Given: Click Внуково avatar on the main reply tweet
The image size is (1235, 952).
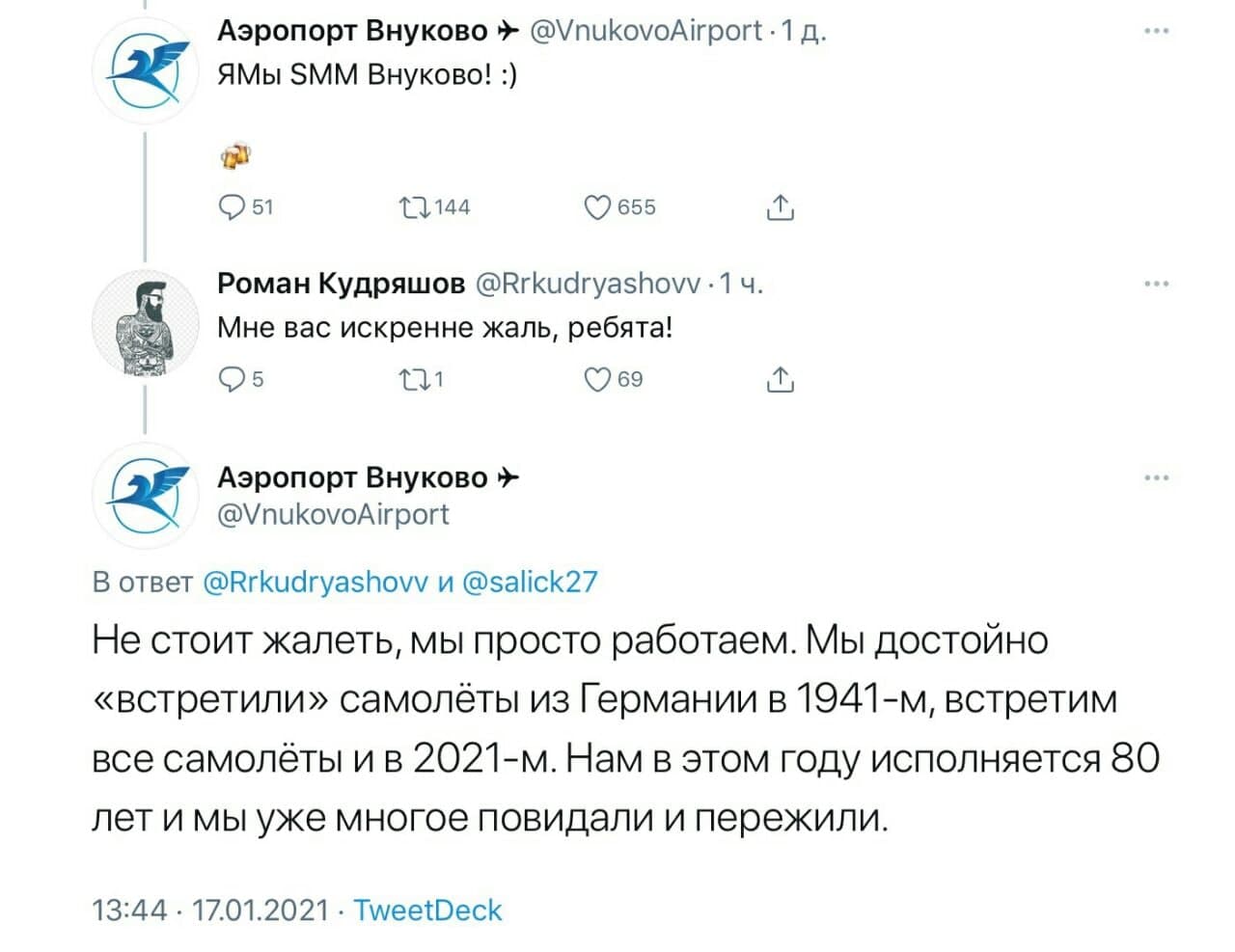Looking at the screenshot, I should click(146, 496).
